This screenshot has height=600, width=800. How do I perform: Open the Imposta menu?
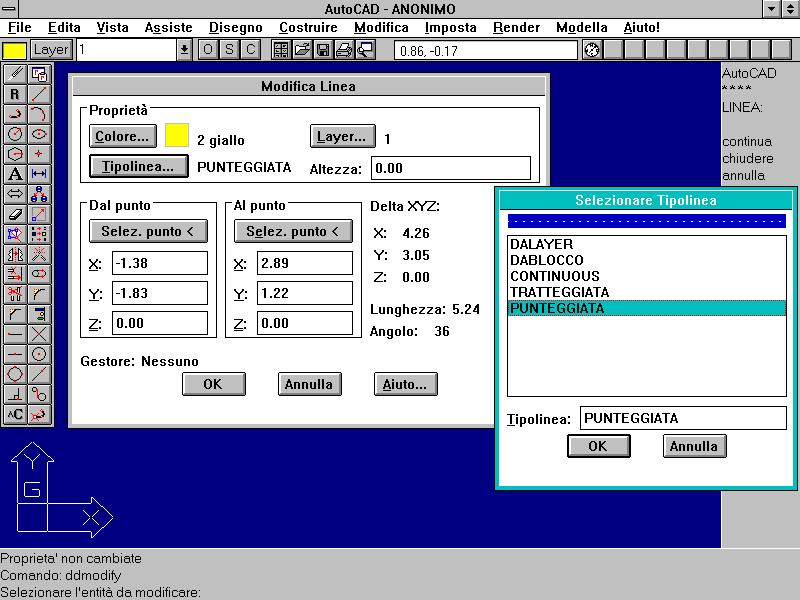tap(451, 28)
